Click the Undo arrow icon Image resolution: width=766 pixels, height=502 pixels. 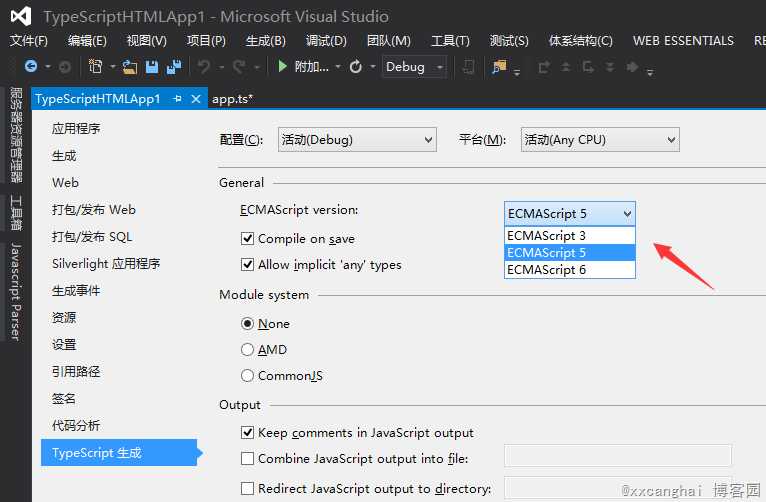[204, 66]
